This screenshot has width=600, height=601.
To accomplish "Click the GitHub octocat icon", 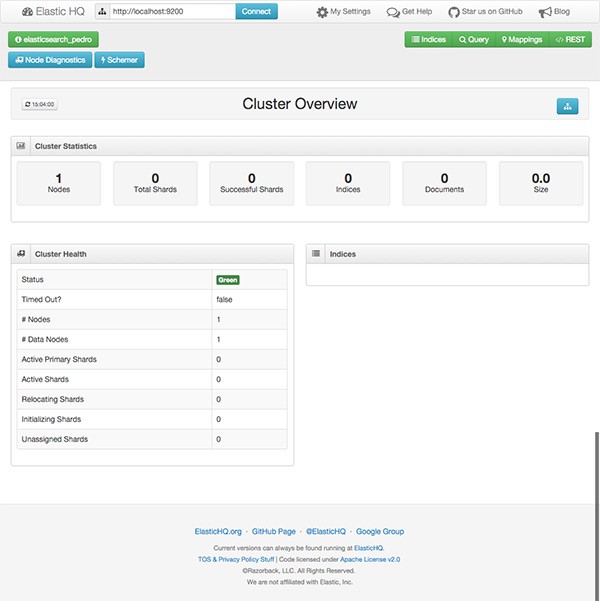I will [454, 12].
